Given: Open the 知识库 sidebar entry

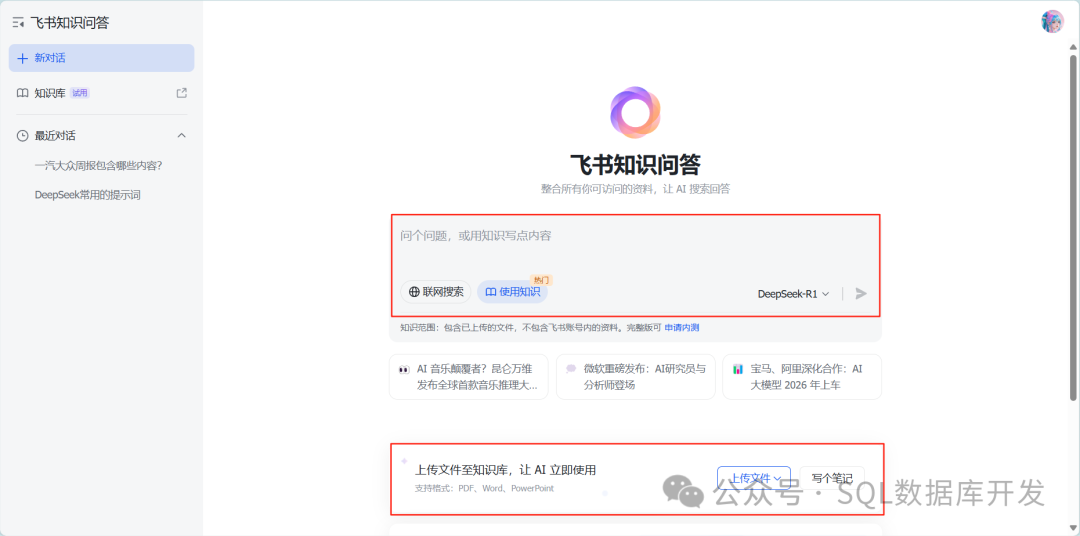Looking at the screenshot, I should pyautogui.click(x=101, y=93).
